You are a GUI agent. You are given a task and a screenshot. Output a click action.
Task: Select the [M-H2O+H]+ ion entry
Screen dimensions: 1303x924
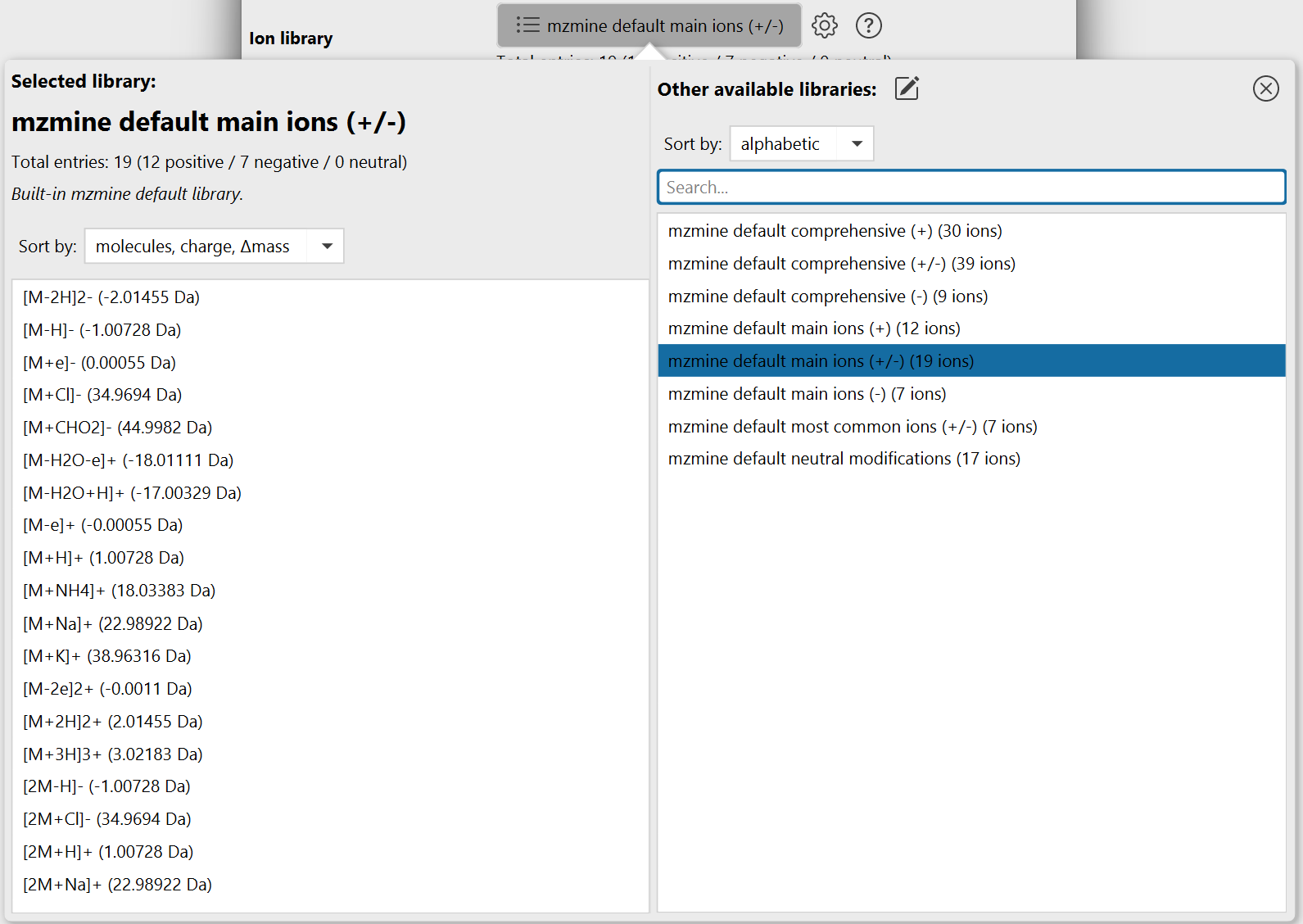[331, 493]
